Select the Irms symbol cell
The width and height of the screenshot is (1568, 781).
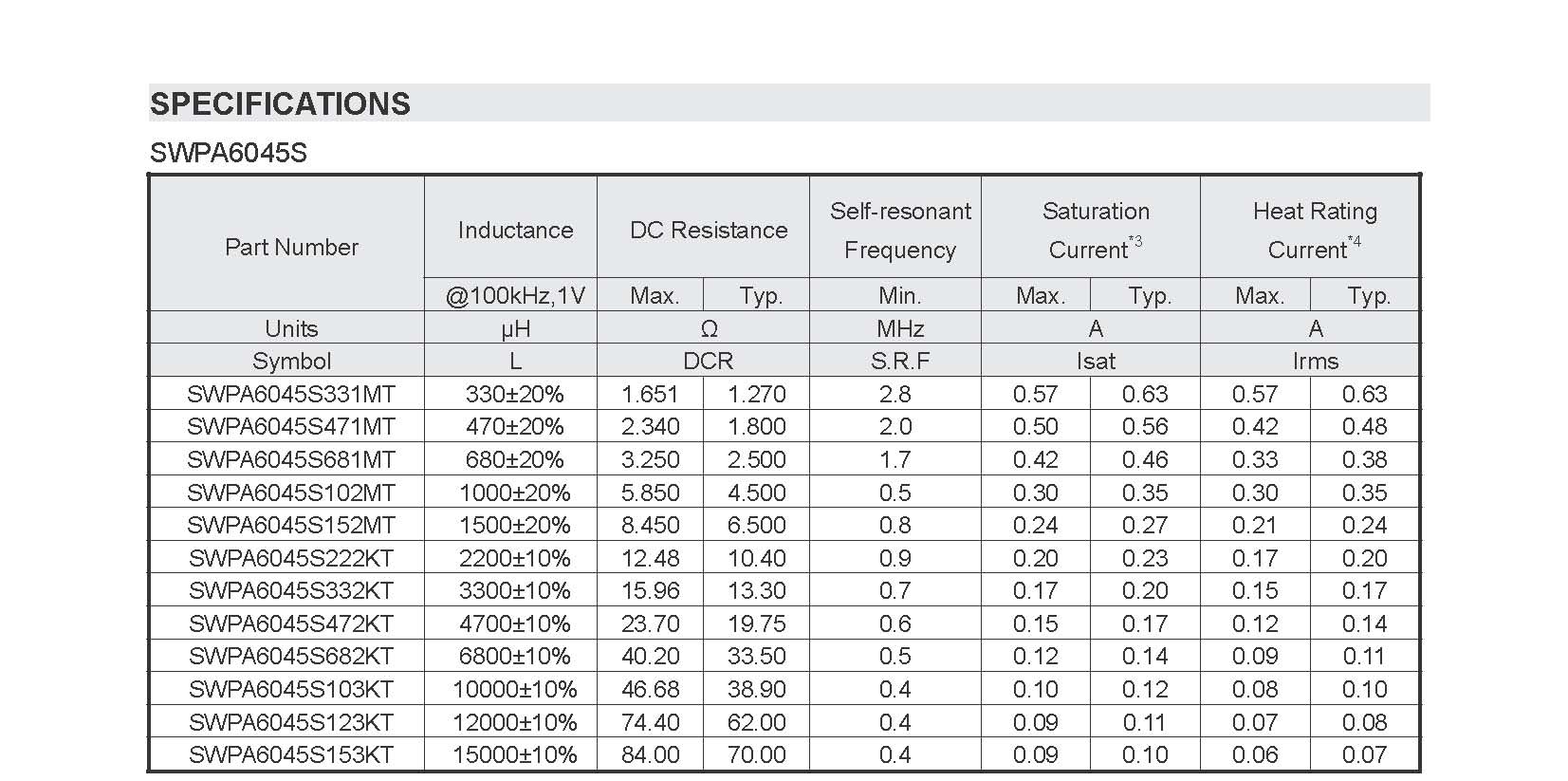[1314, 361]
